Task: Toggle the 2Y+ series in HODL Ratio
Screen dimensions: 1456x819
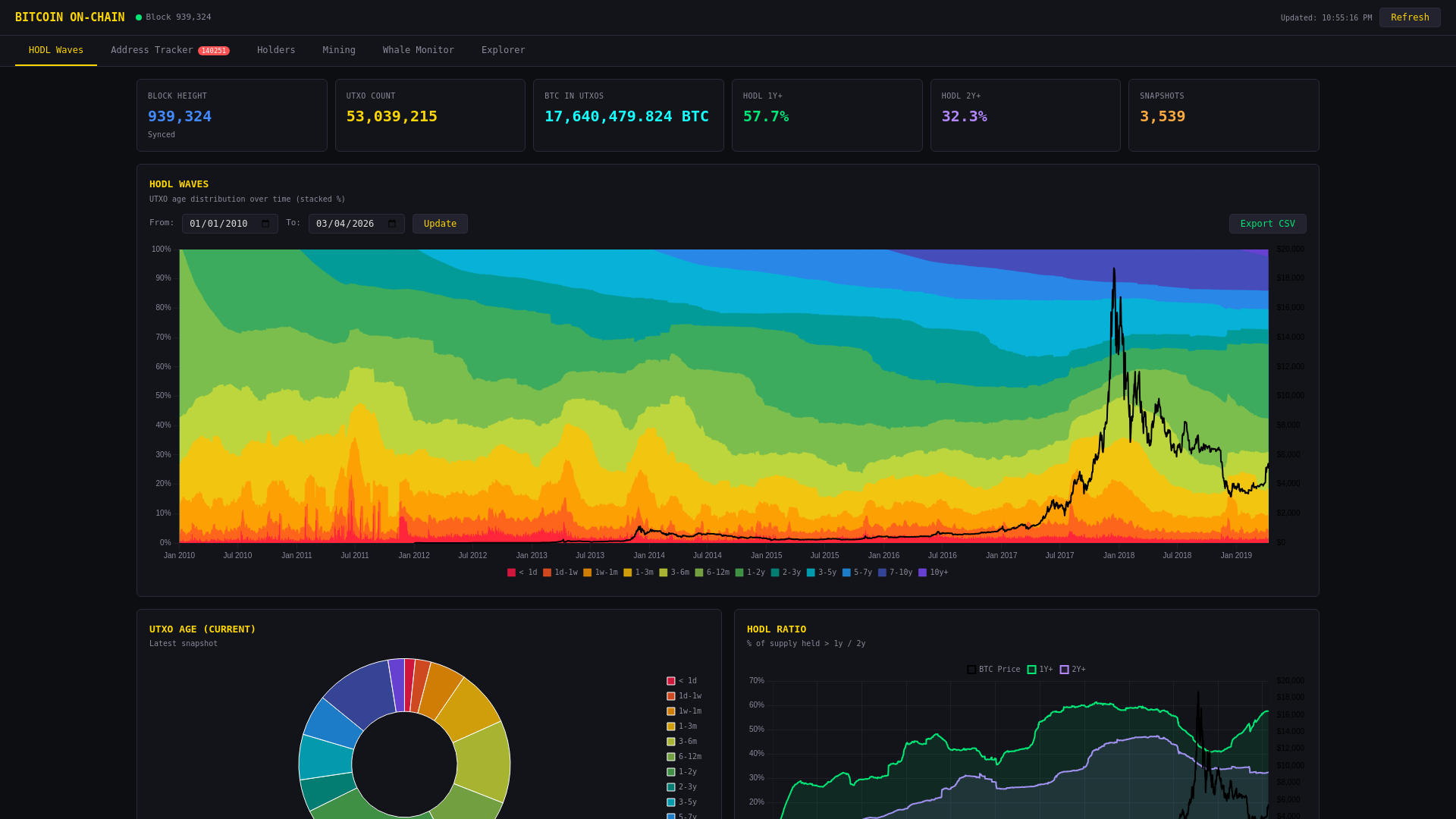Action: 1064,670
